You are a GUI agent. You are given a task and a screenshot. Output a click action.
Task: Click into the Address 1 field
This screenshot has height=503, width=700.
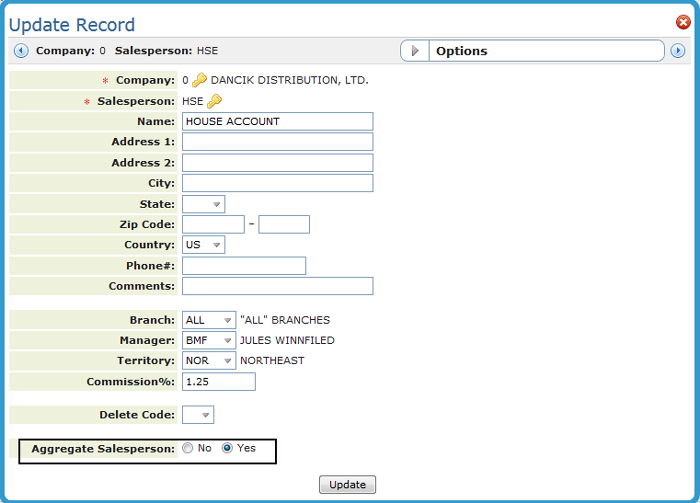pos(277,142)
